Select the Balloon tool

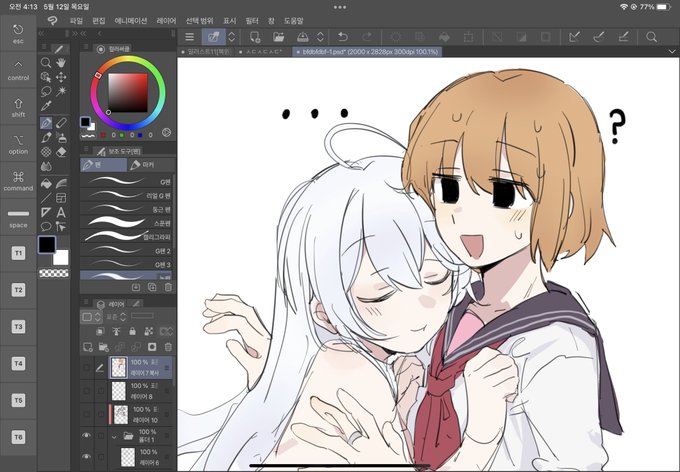46,226
